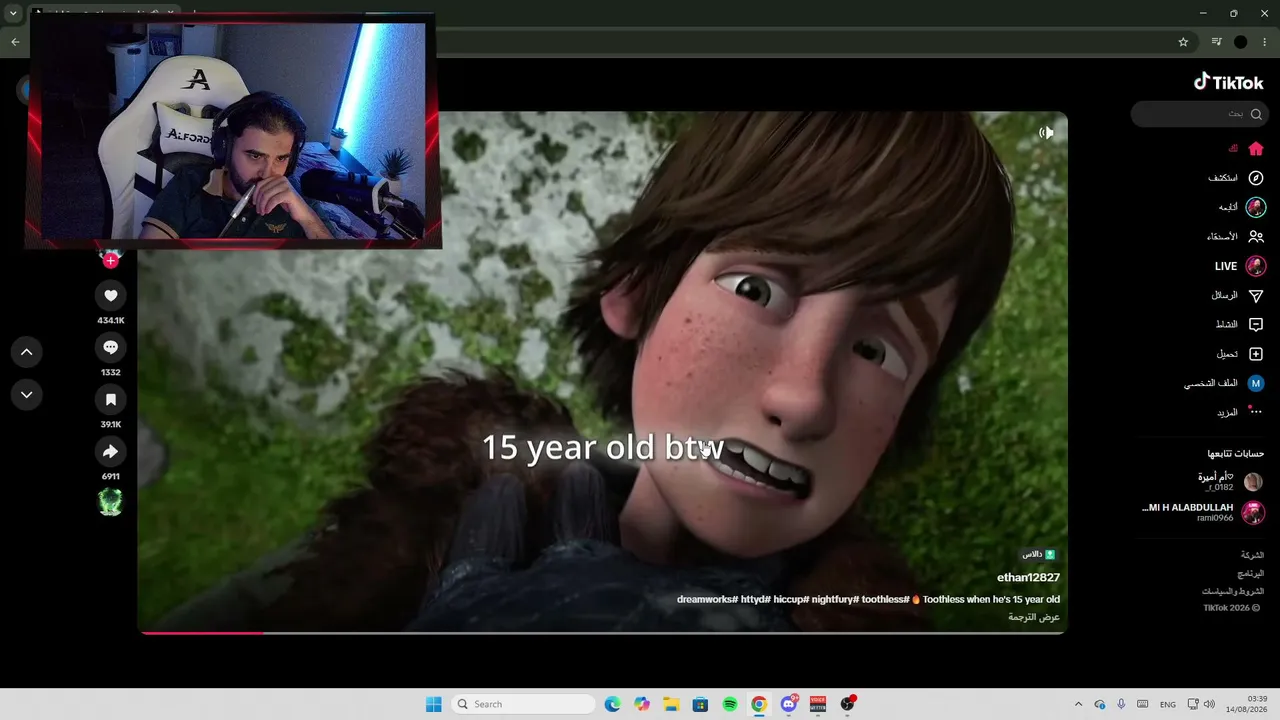Image resolution: width=1280 pixels, height=720 pixels.
Task: Open Messages paper plane icon
Action: click(1256, 296)
